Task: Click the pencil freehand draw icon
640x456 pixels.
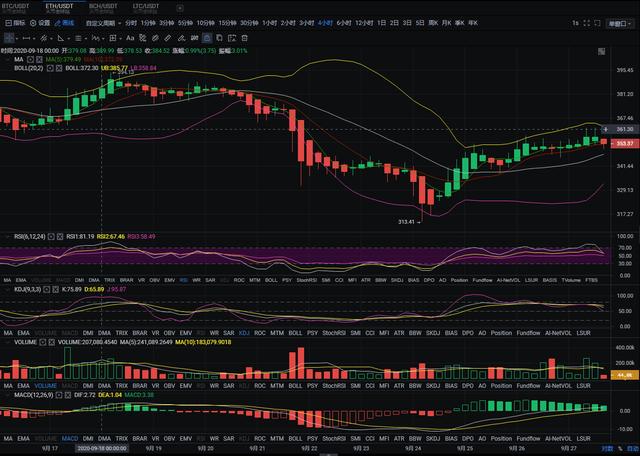Action: click(181, 38)
